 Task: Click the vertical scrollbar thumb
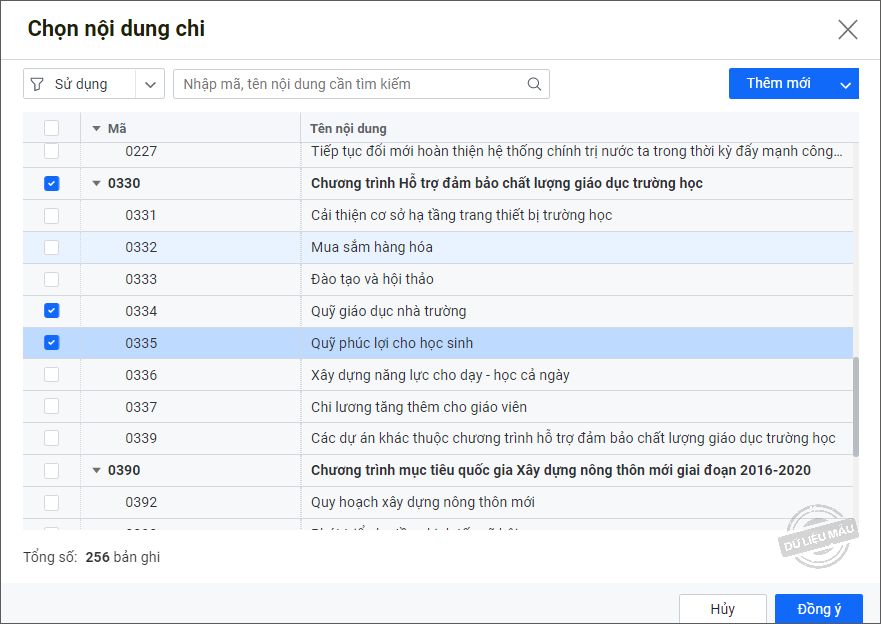point(855,407)
